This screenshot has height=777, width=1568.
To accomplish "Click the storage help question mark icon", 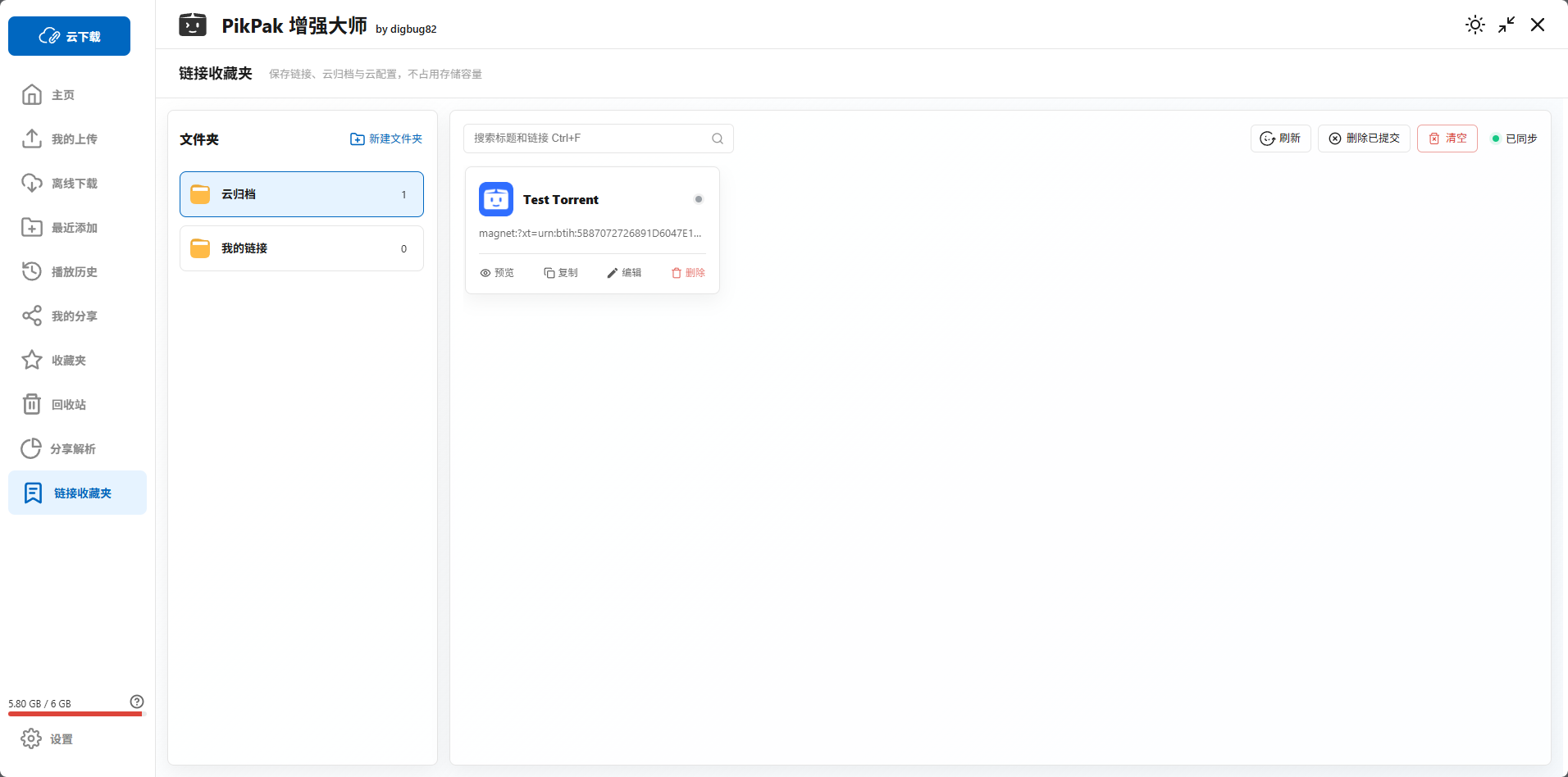I will (x=137, y=702).
